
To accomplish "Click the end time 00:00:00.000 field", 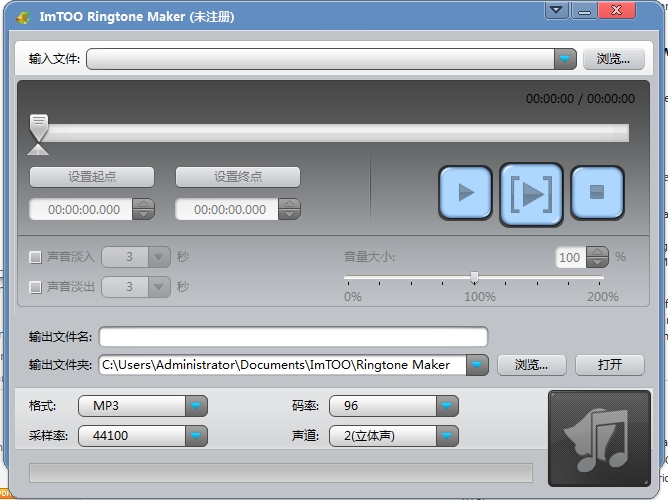I will tap(227, 210).
